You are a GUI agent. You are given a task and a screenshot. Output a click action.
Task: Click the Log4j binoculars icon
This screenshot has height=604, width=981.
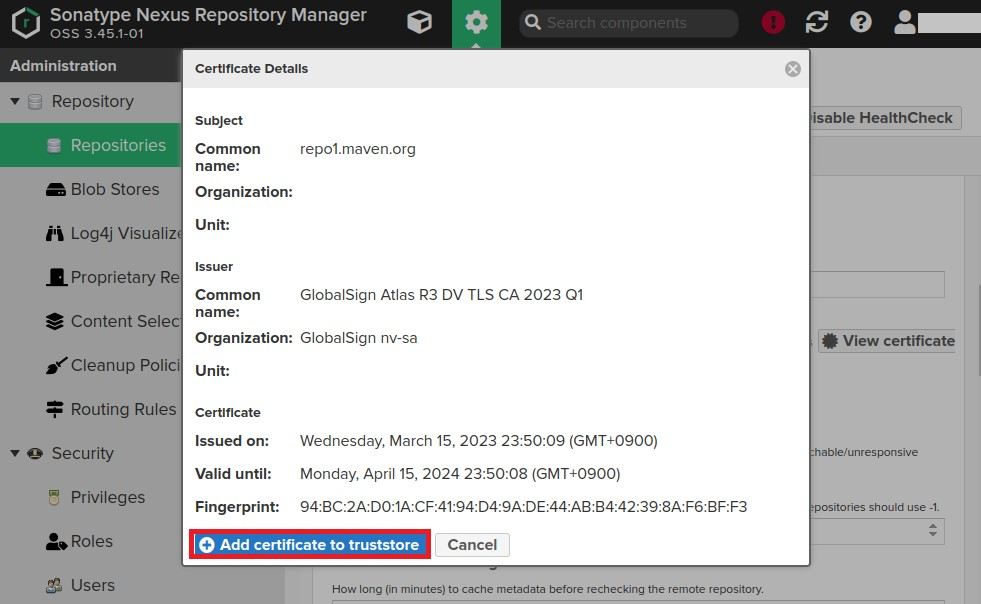(55, 233)
